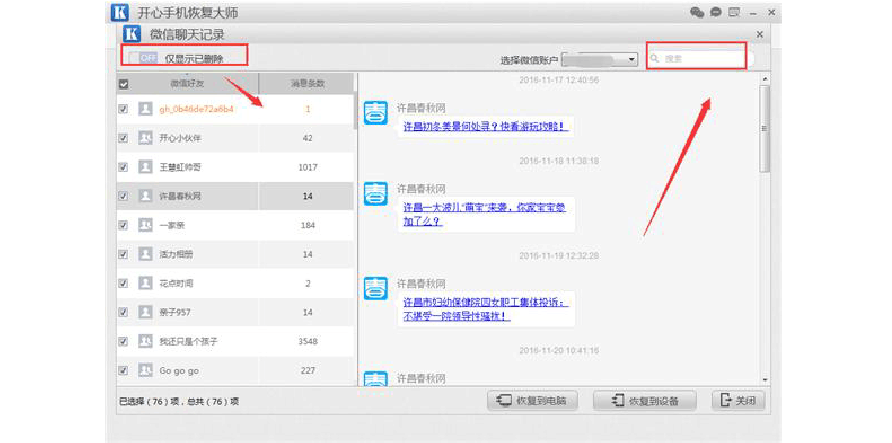Select the Go go go group name
Screen dimensions: 892x443
coord(179,370)
